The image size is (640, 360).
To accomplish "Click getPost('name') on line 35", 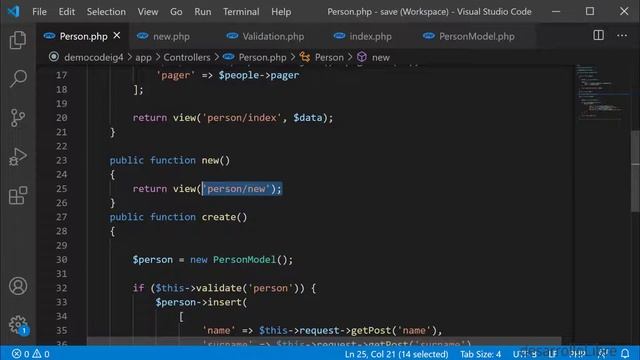I will coord(393,330).
